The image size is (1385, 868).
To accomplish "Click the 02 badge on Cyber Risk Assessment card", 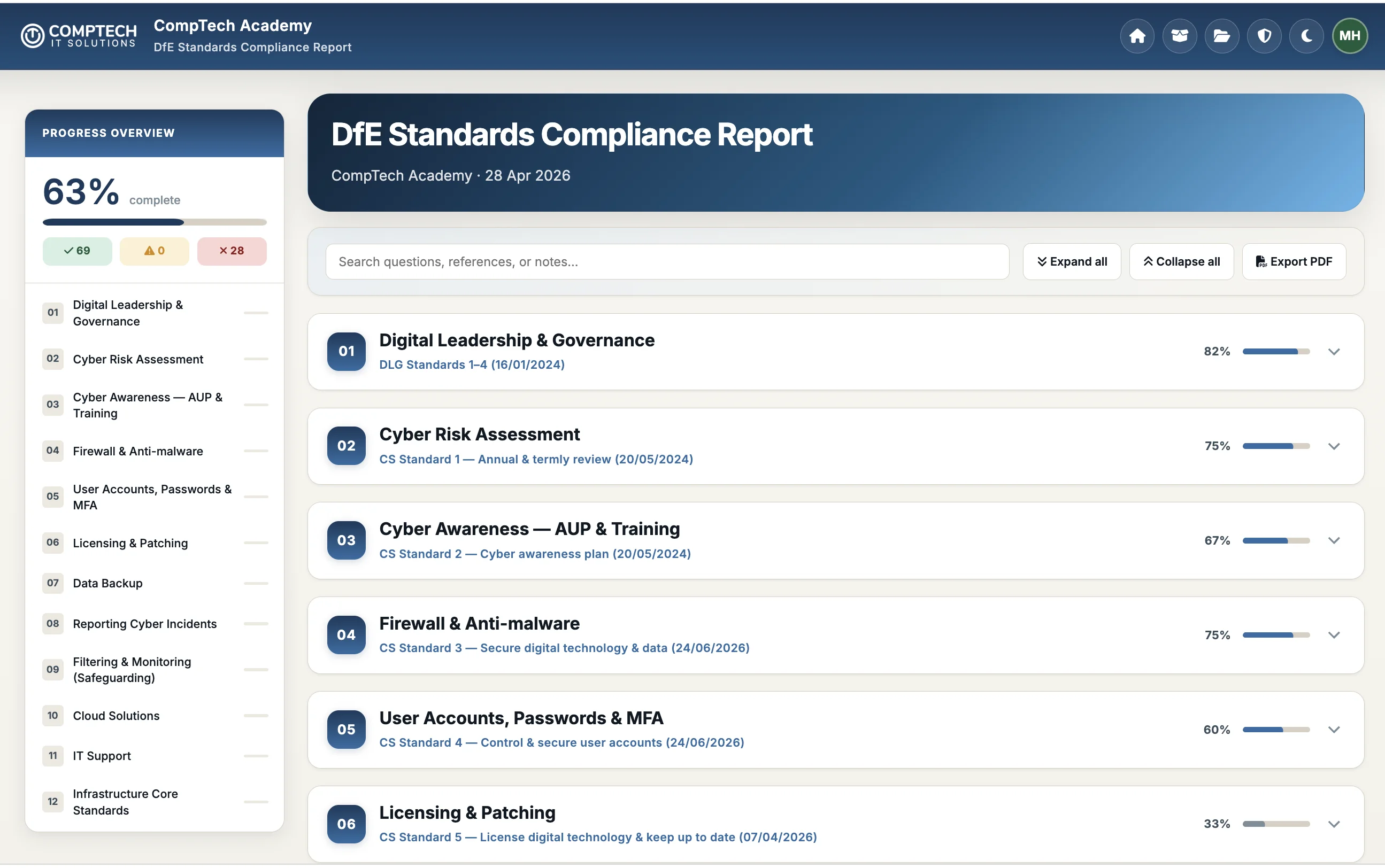I will point(347,446).
